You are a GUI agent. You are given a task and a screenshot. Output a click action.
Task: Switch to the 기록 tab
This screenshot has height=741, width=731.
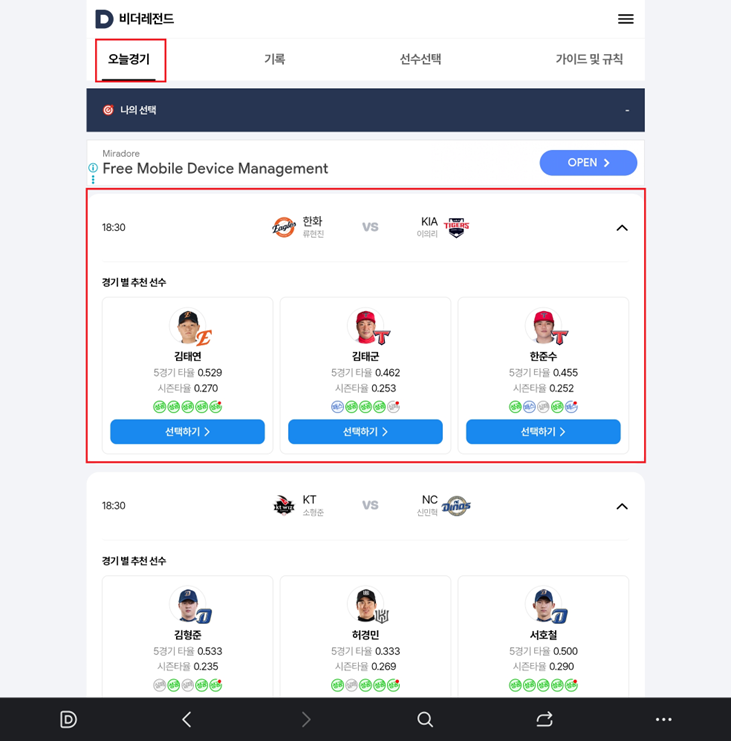click(275, 59)
